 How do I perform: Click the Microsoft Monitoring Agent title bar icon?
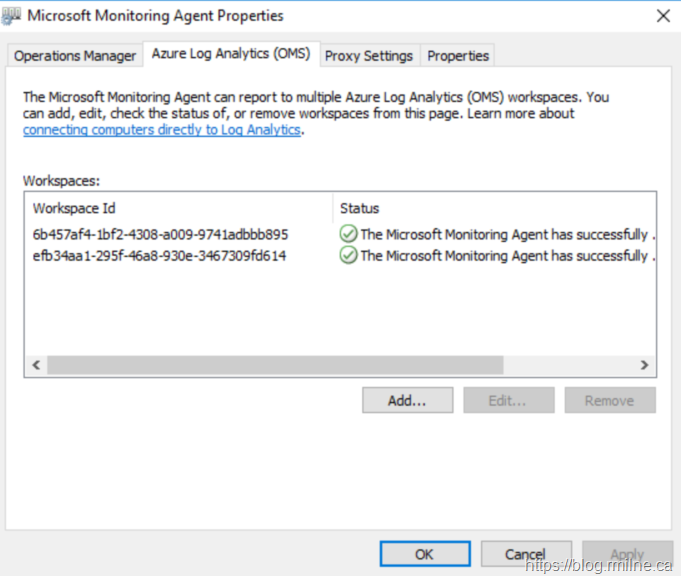coord(13,16)
